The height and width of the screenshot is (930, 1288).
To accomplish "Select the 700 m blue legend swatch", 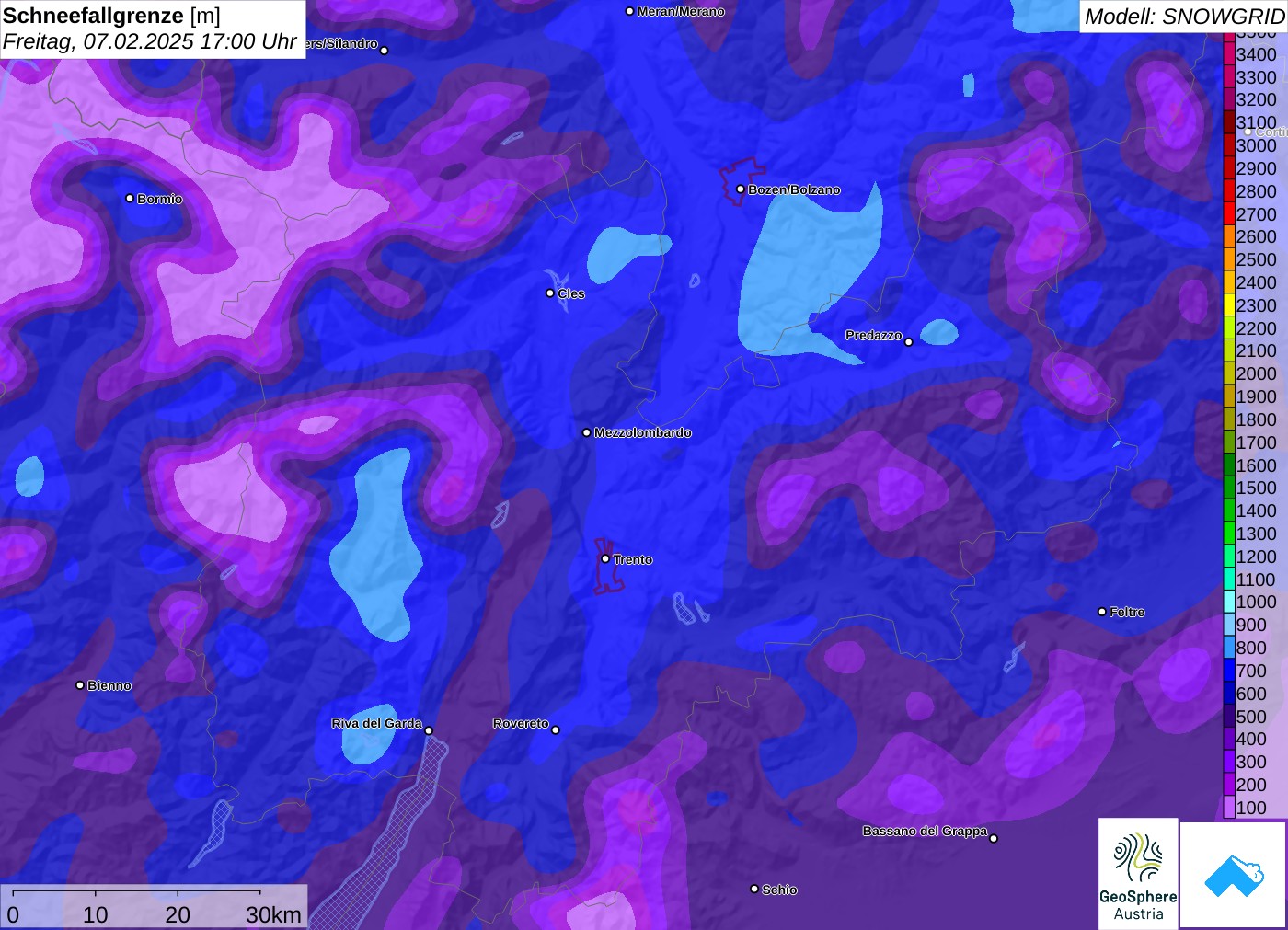I will point(1229,671).
